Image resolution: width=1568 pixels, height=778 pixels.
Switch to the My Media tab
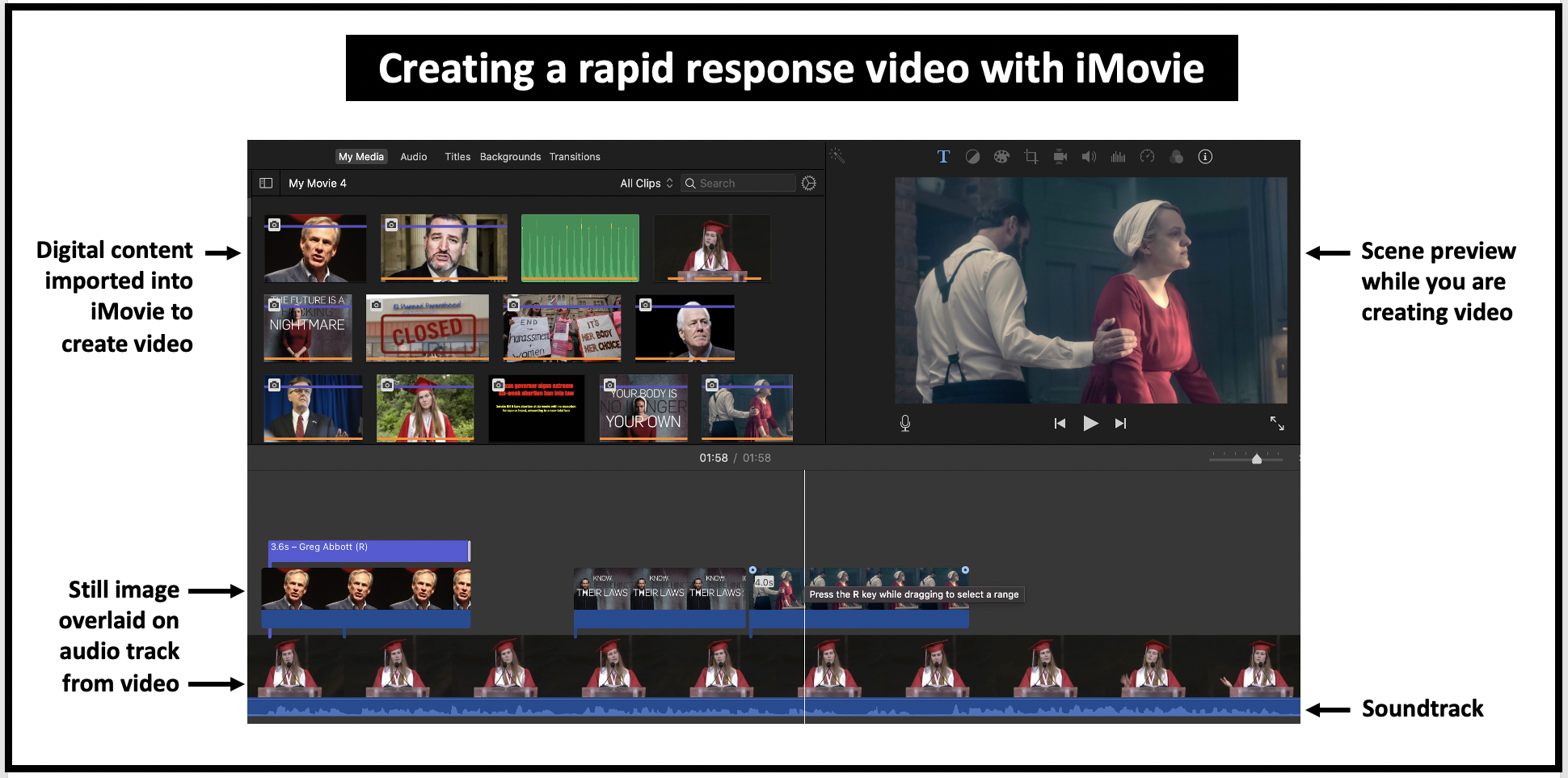pos(361,157)
